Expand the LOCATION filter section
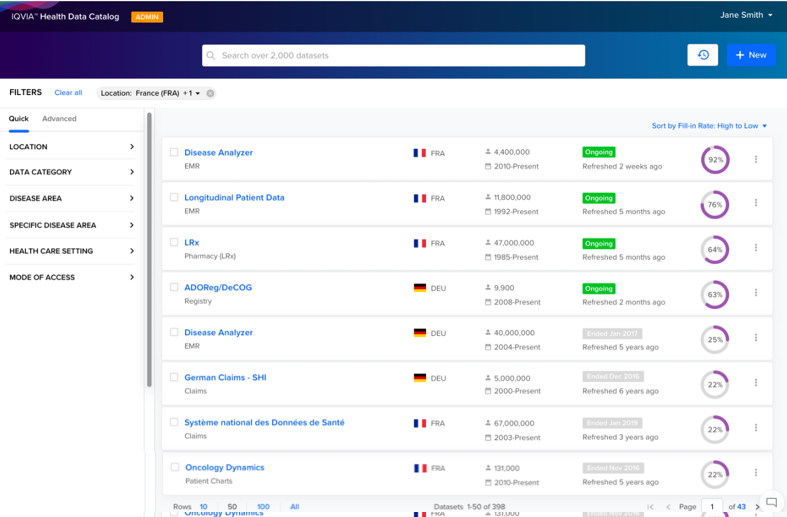787x517 pixels. [x=72, y=147]
